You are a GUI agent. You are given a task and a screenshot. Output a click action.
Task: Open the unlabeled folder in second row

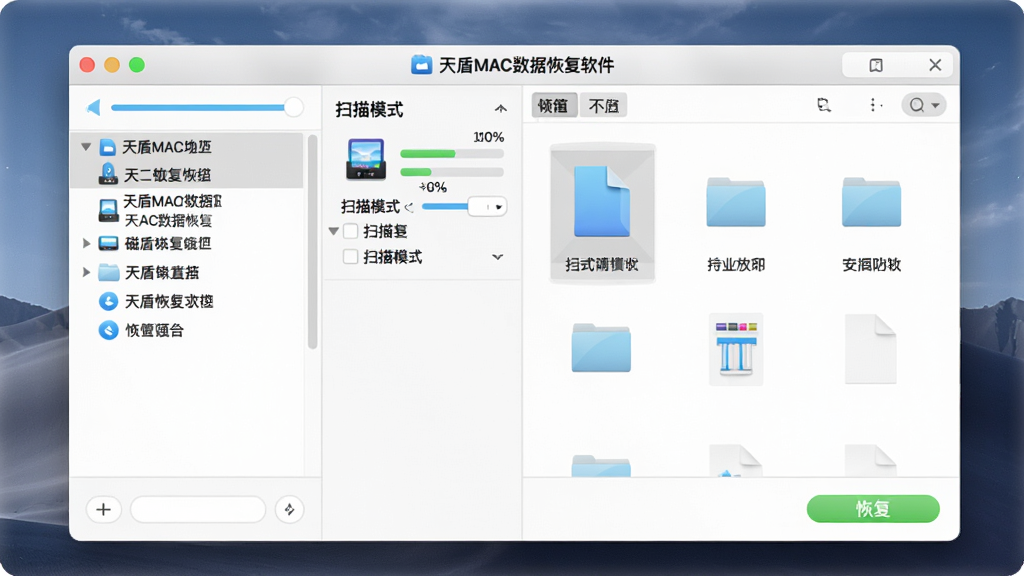click(x=601, y=348)
